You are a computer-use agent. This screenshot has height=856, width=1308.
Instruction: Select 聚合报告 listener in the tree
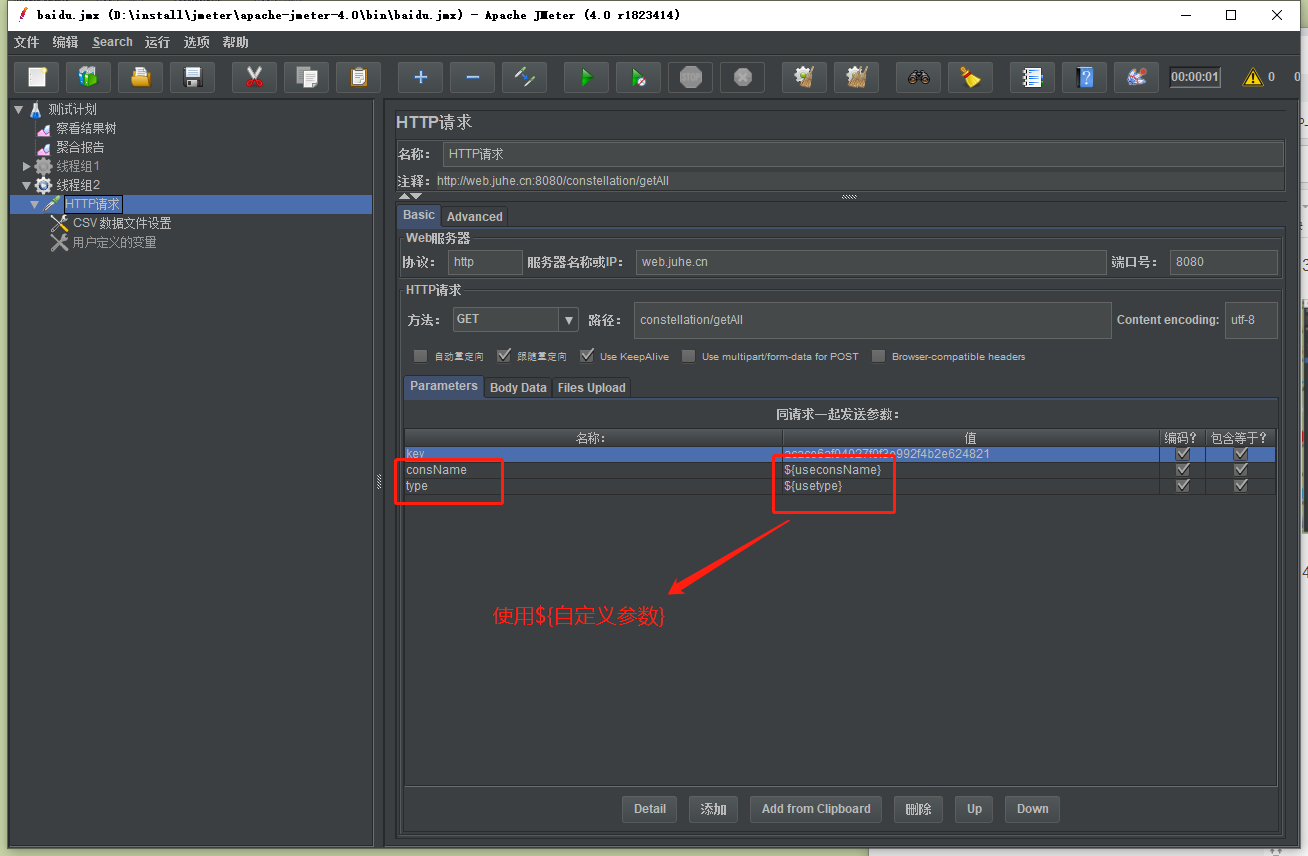[x=80, y=147]
